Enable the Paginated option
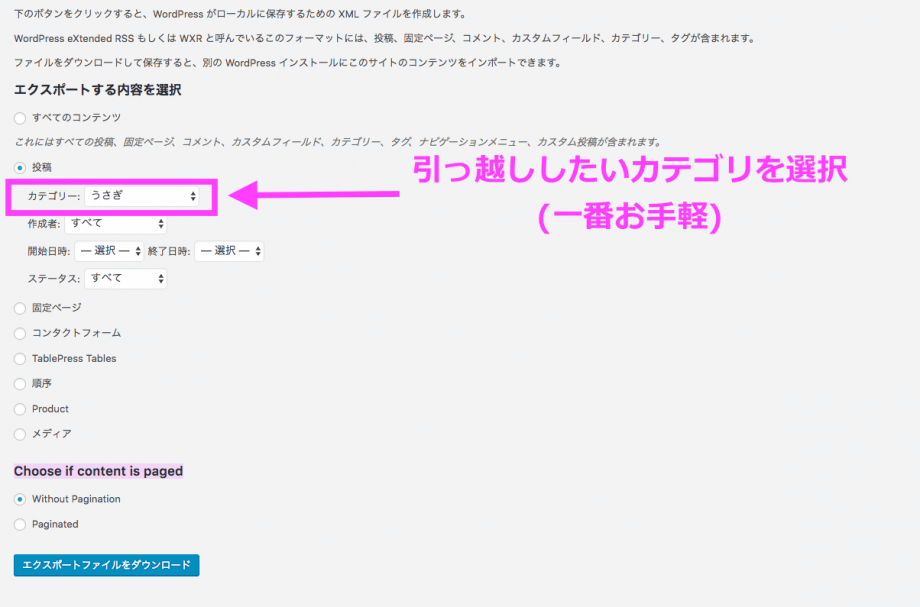Image resolution: width=920 pixels, height=607 pixels. [20, 525]
